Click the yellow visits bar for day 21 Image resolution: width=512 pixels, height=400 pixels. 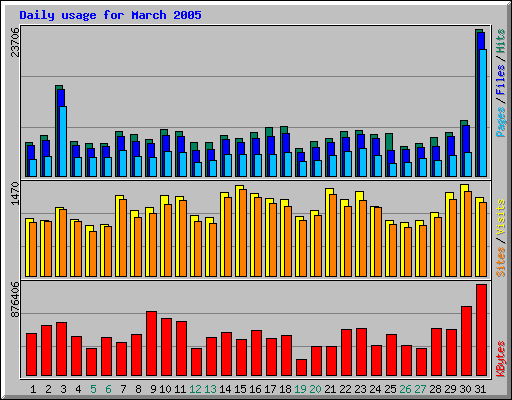click(328, 232)
